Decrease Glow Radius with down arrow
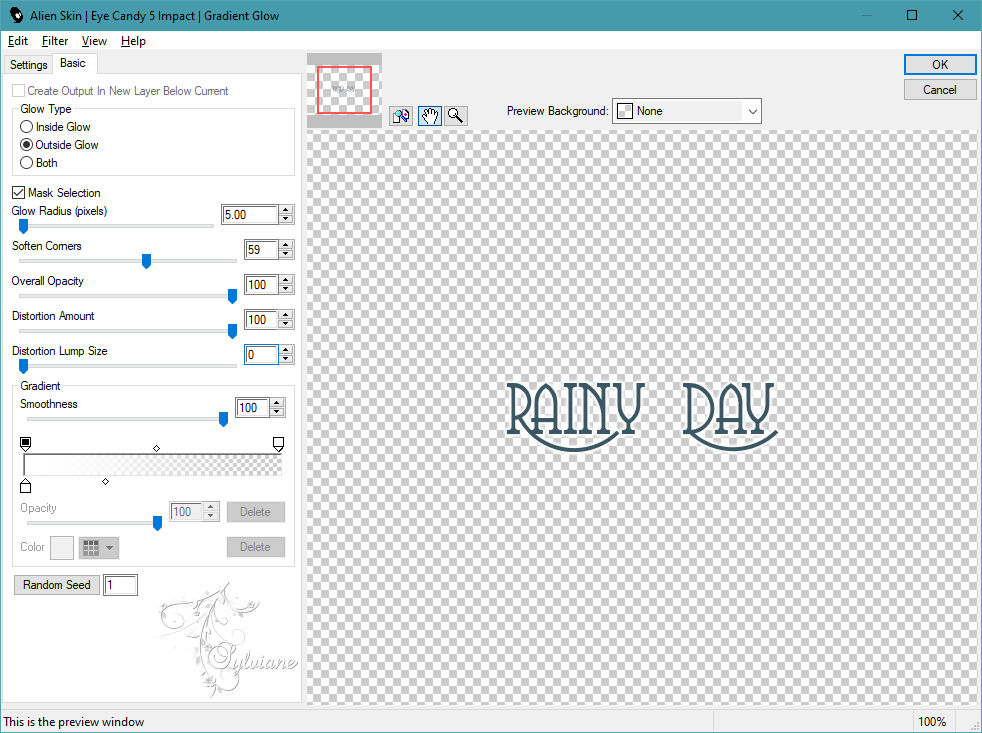Viewport: 982px width, 733px height. [x=286, y=219]
